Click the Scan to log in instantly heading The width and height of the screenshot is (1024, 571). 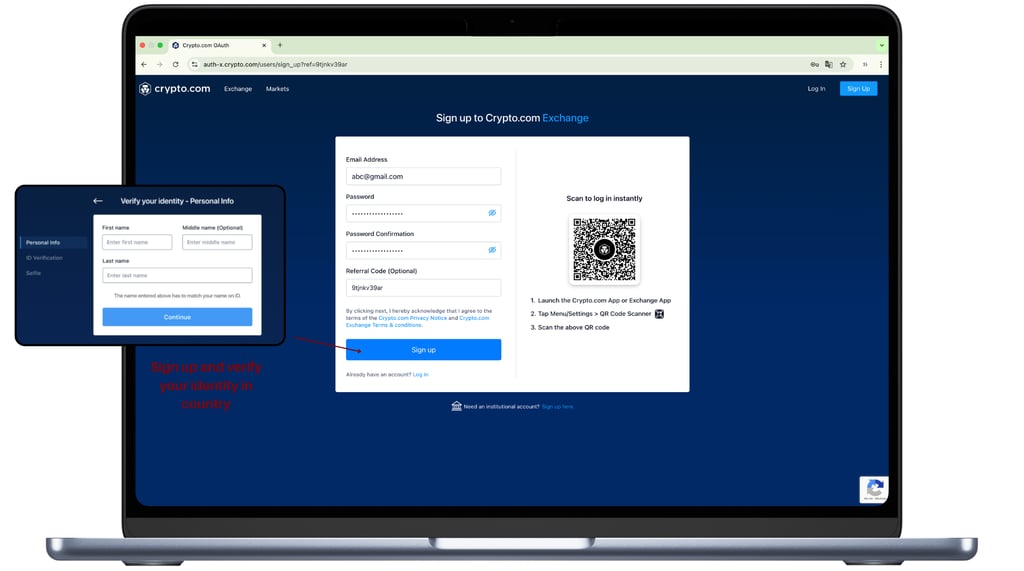604,199
